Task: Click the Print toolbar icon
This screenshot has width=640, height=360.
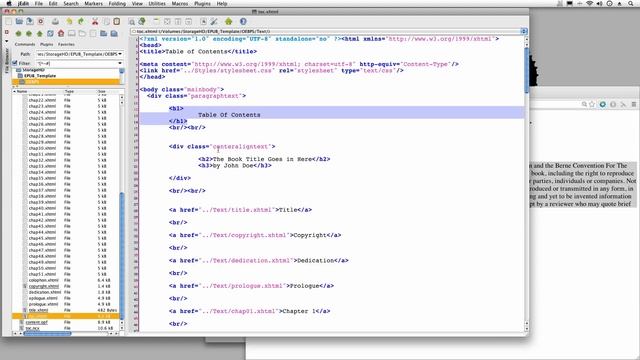Action: pyautogui.click(x=55, y=21)
